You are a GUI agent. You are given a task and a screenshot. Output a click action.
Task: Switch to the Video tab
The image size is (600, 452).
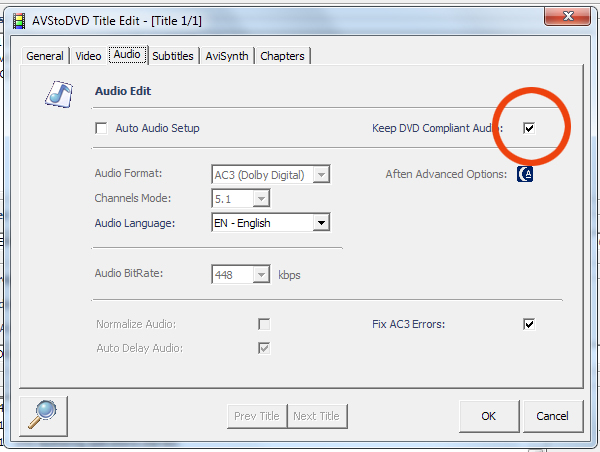(x=88, y=56)
